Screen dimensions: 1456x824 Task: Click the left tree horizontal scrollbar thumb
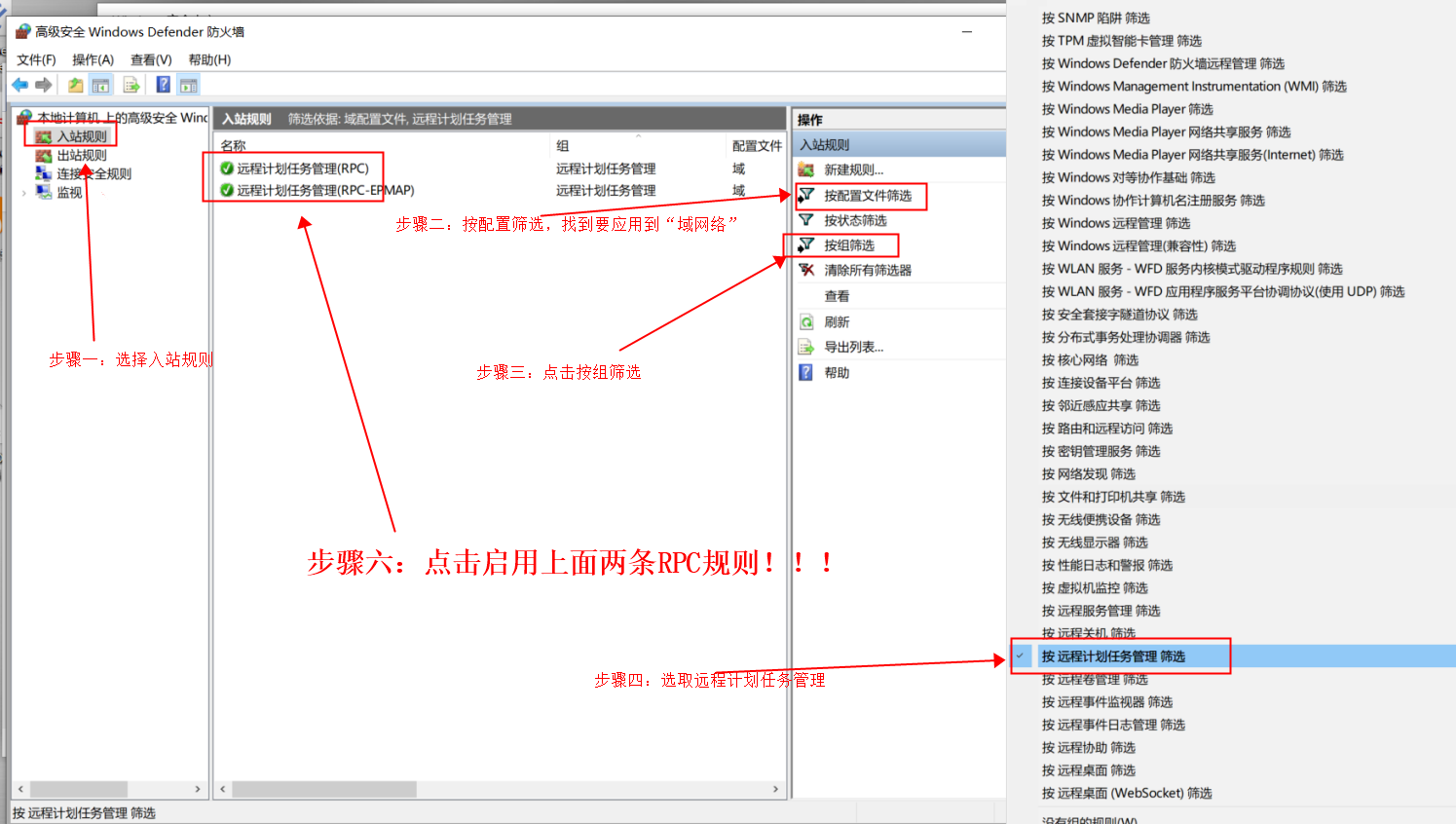tap(79, 788)
